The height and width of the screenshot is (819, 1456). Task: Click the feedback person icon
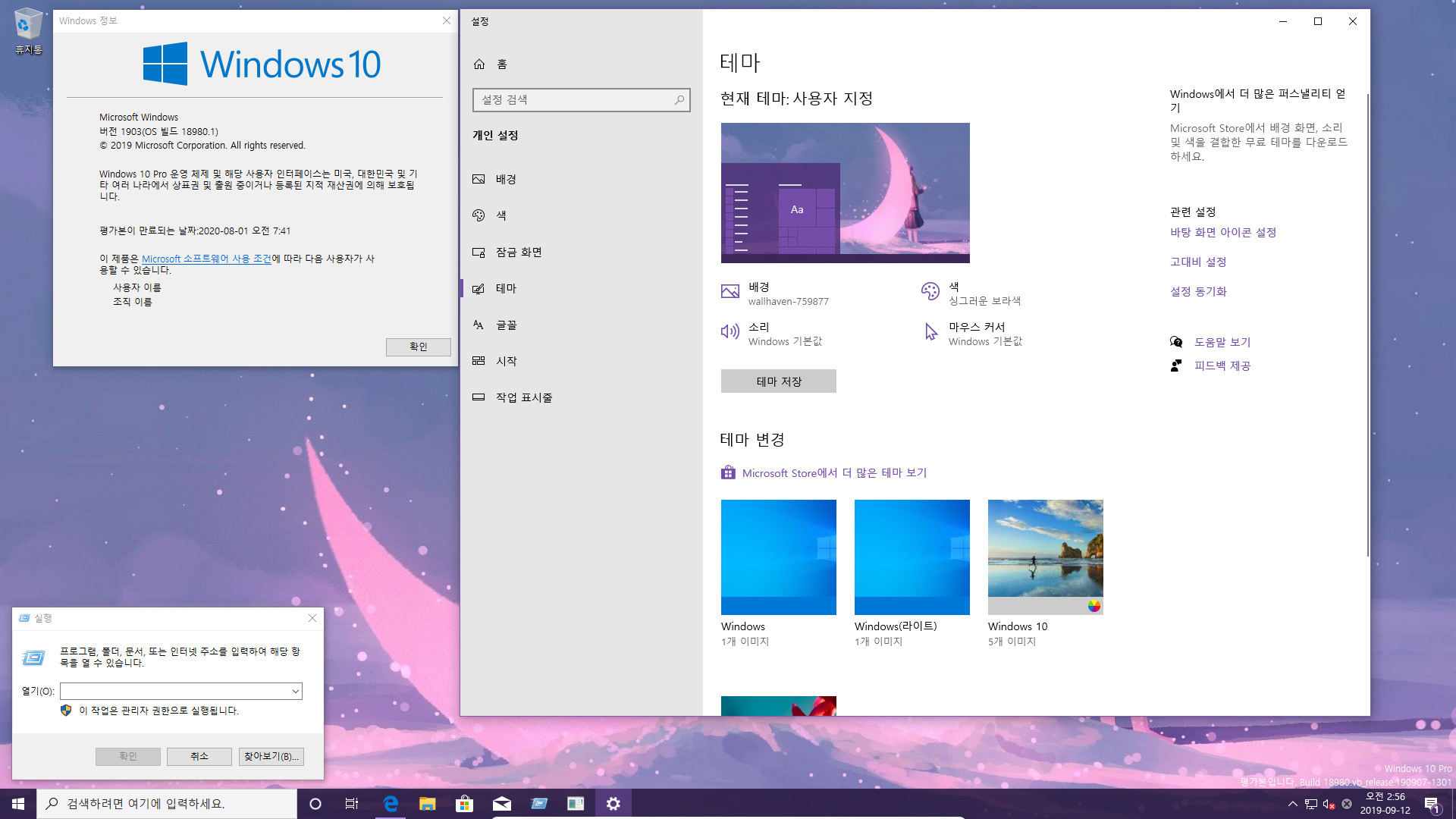coord(1176,366)
